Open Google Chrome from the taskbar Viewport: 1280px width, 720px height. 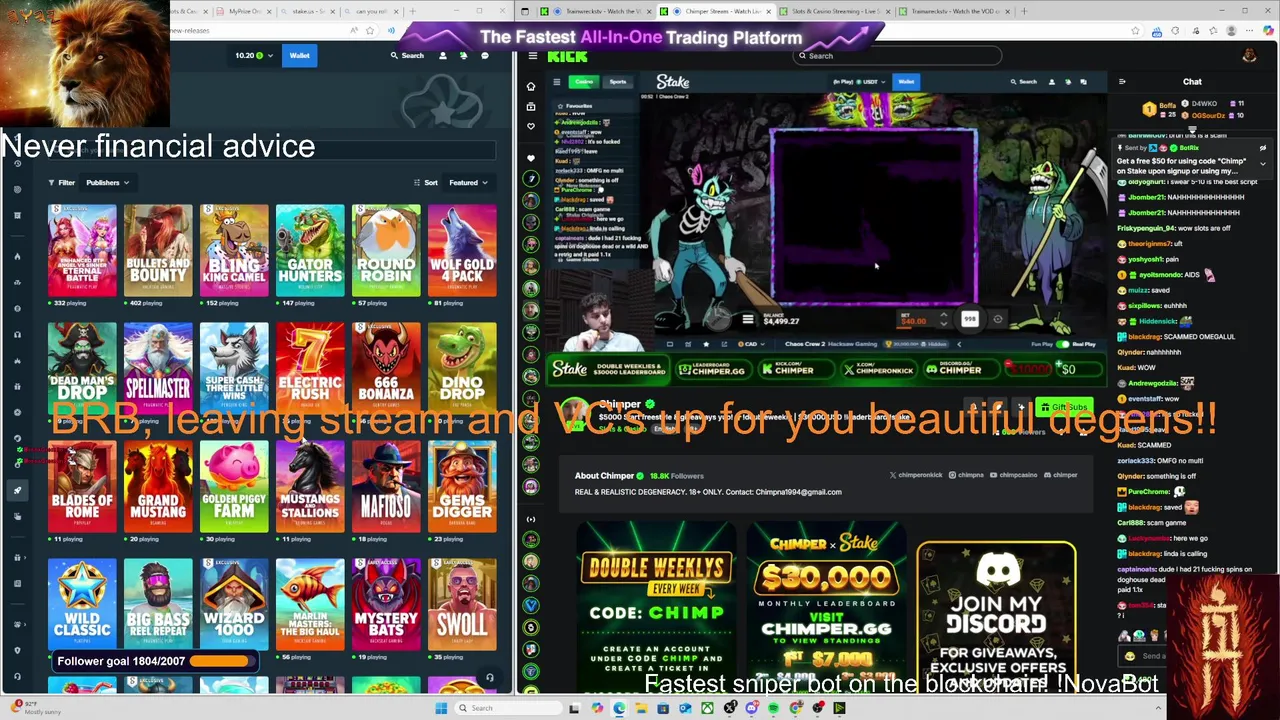[x=795, y=708]
